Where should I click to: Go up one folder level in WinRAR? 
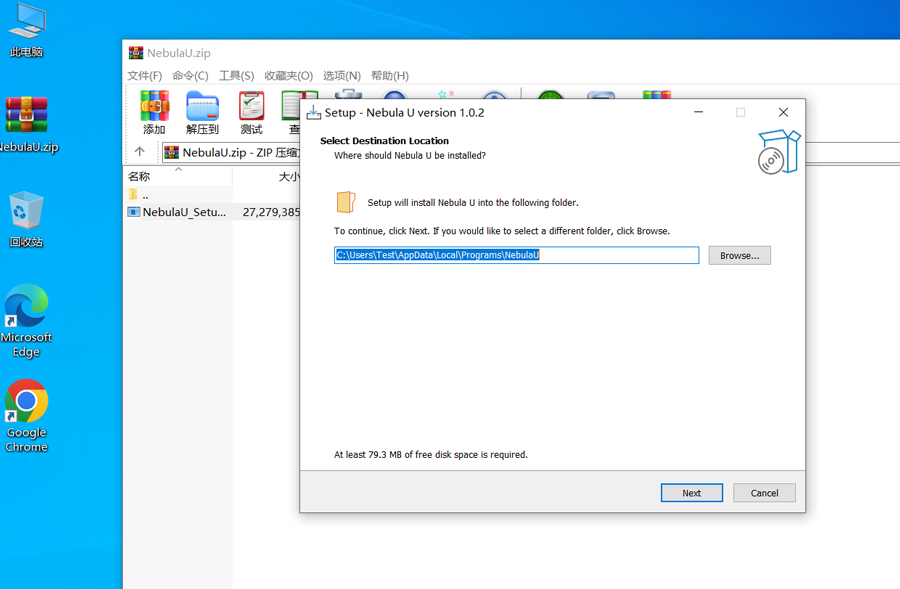(139, 152)
